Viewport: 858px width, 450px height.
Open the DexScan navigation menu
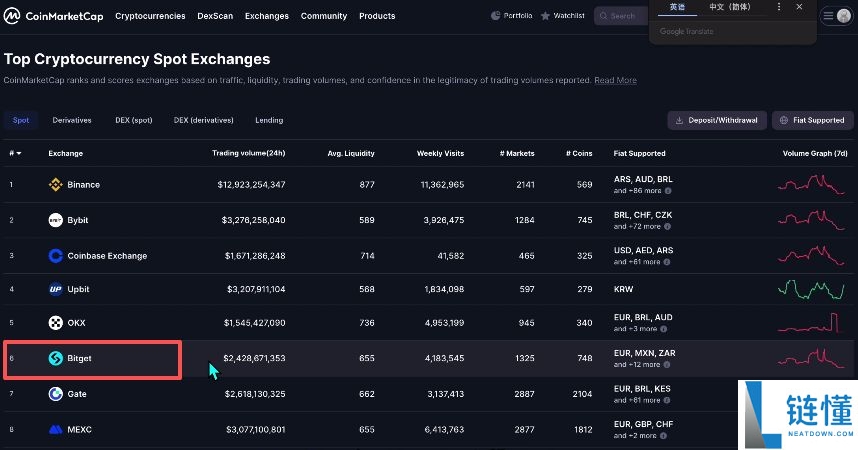pos(215,16)
